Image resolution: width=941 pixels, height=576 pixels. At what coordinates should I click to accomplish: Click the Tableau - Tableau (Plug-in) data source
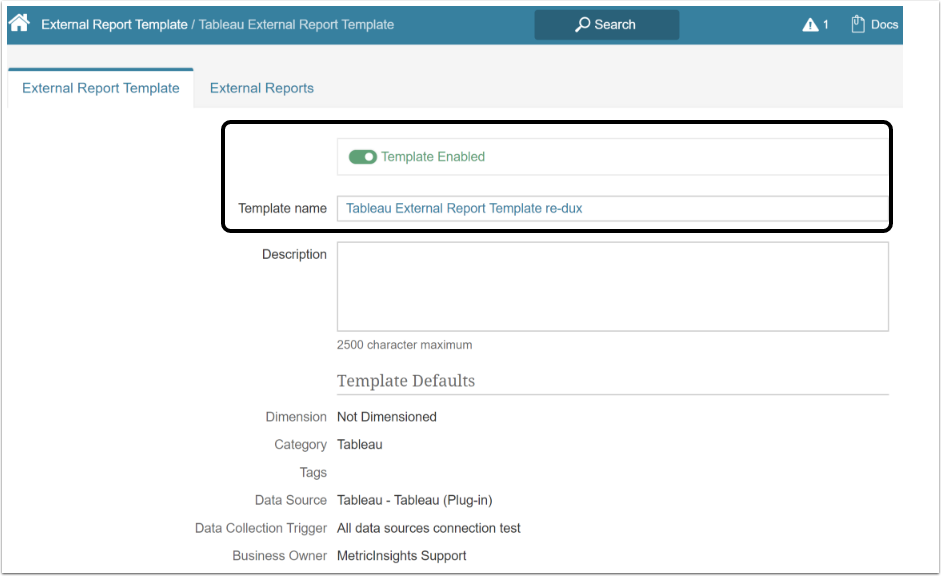415,500
